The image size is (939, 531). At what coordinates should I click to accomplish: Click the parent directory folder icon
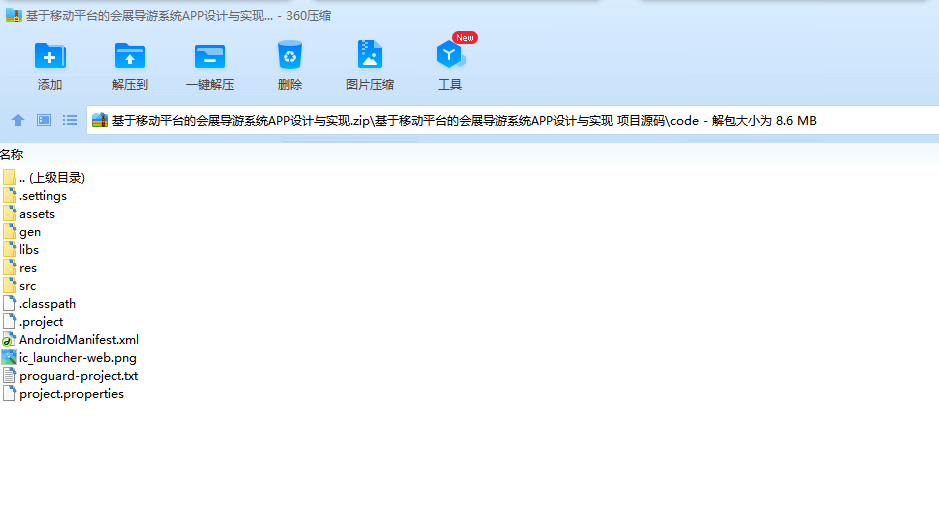[x=9, y=177]
